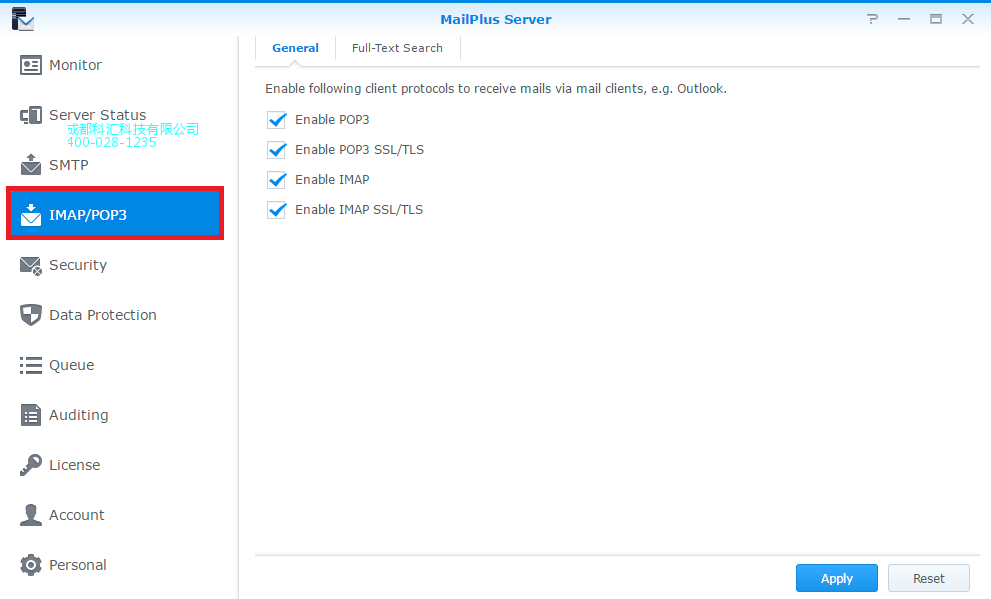Image resolution: width=991 pixels, height=599 pixels.
Task: Switch to the Full-Text Search tab
Action: tap(397, 48)
